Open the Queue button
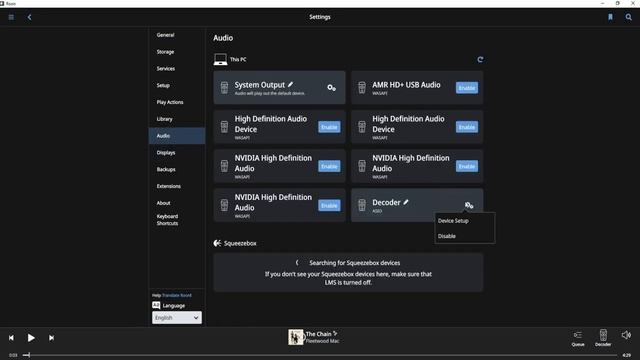 [578, 338]
